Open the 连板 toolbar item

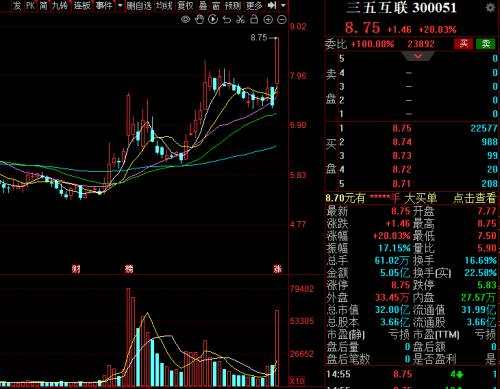point(82,5)
